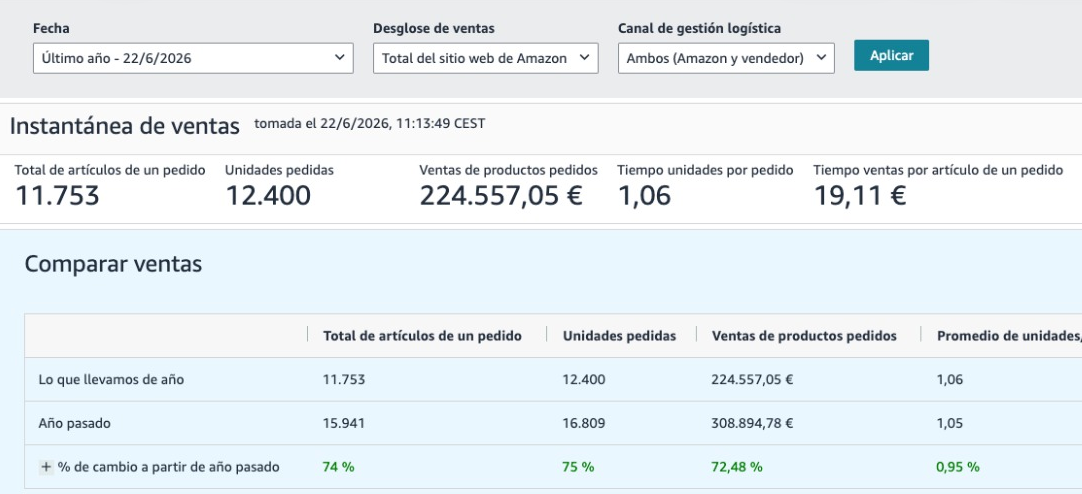Click the Tiempo ventas por artículo de un pedido label

[x=938, y=170]
